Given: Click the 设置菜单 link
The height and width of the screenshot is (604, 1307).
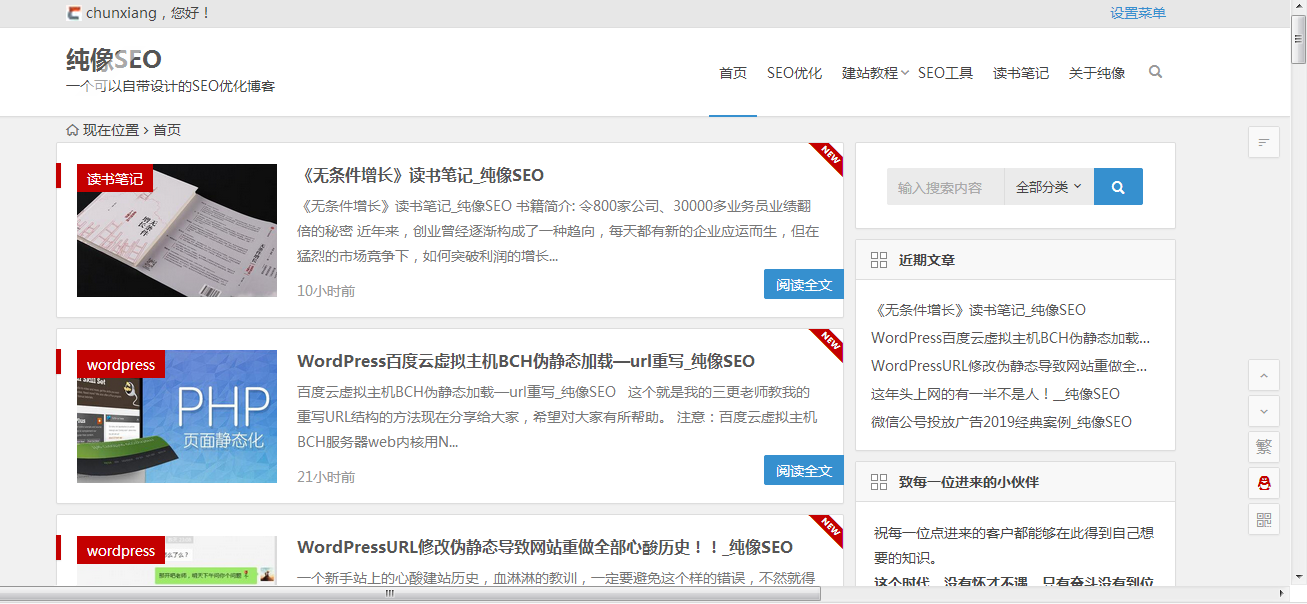Looking at the screenshot, I should (1138, 13).
